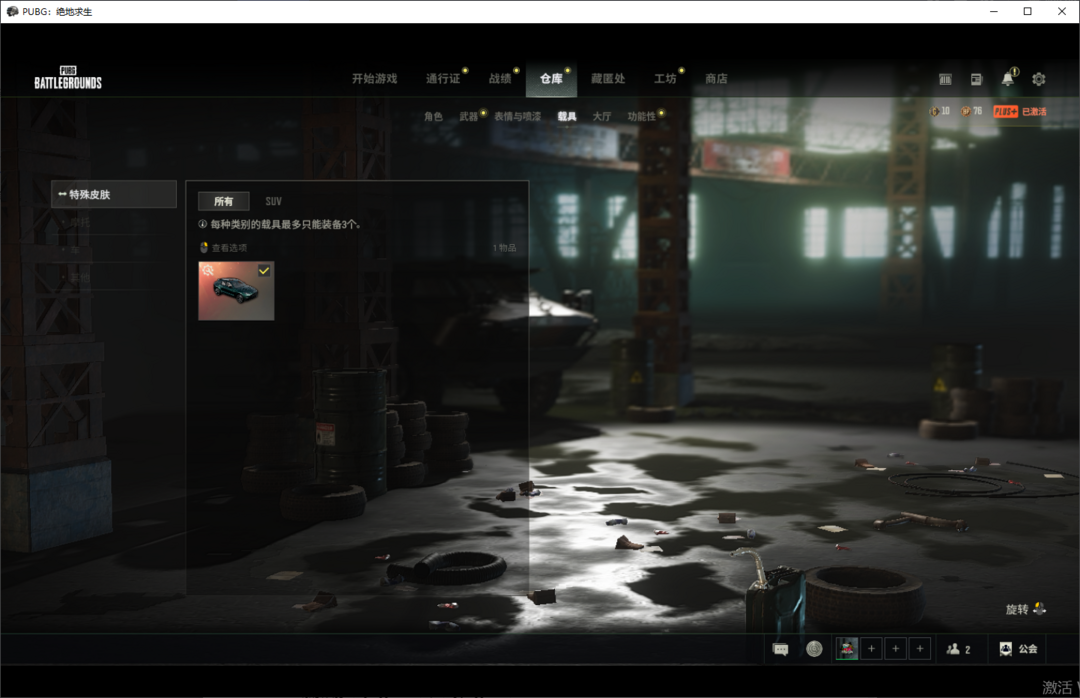The width and height of the screenshot is (1080, 698).
Task: Open the notifications bell
Action: tap(1008, 79)
